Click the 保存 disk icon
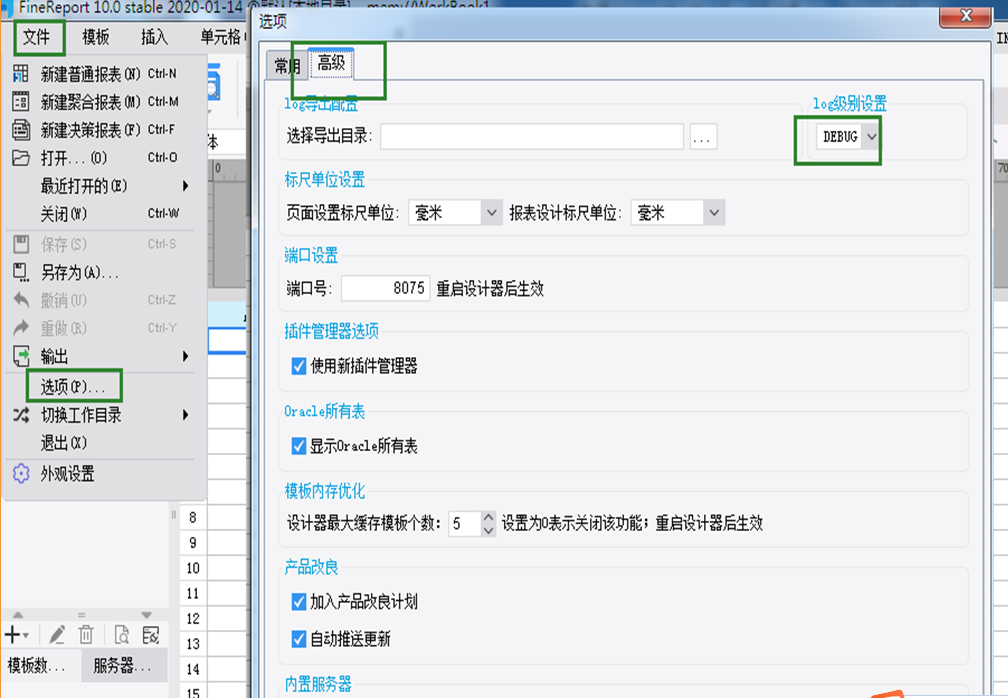 21,244
